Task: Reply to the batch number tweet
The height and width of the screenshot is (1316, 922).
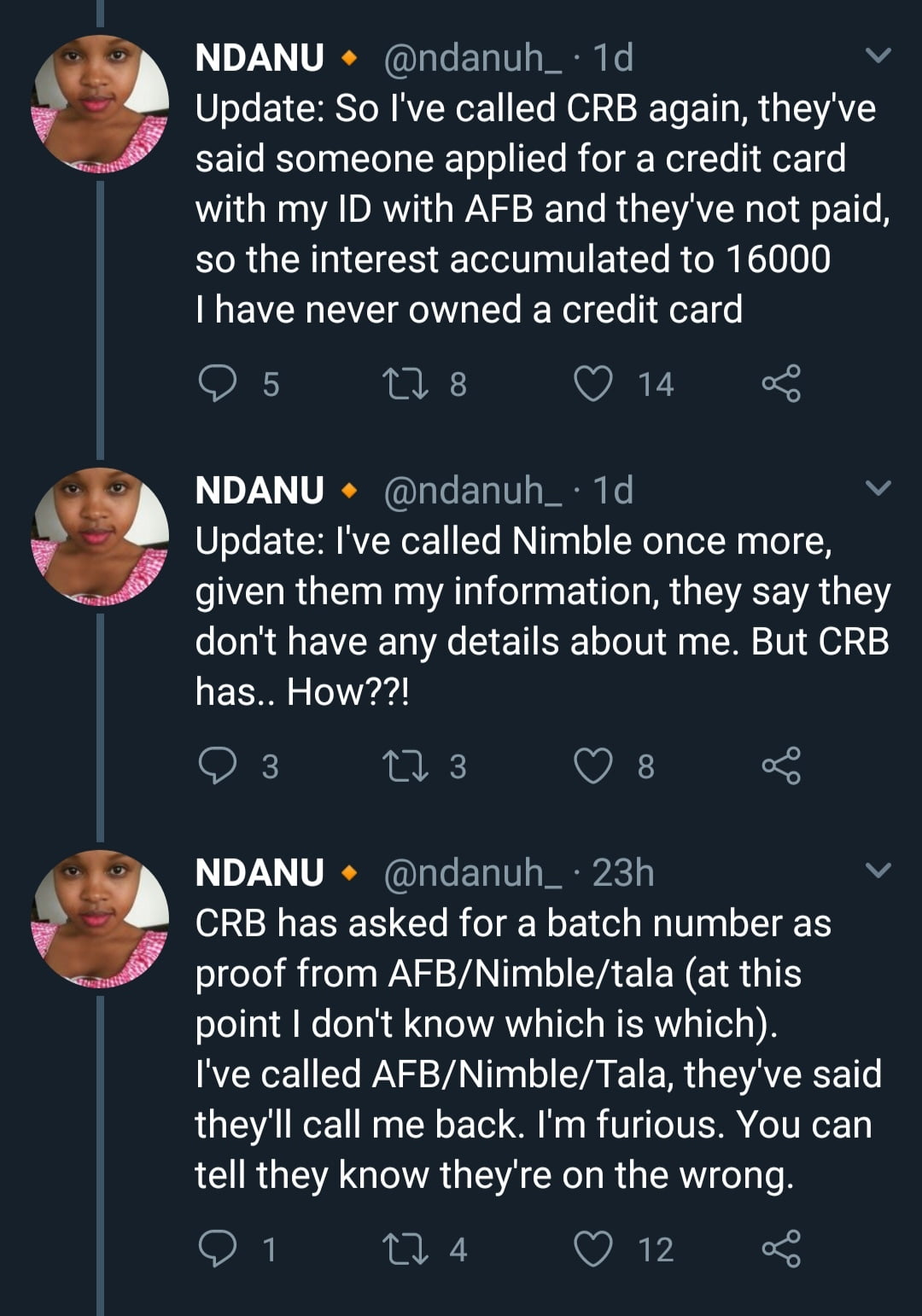Action: coord(218,1249)
